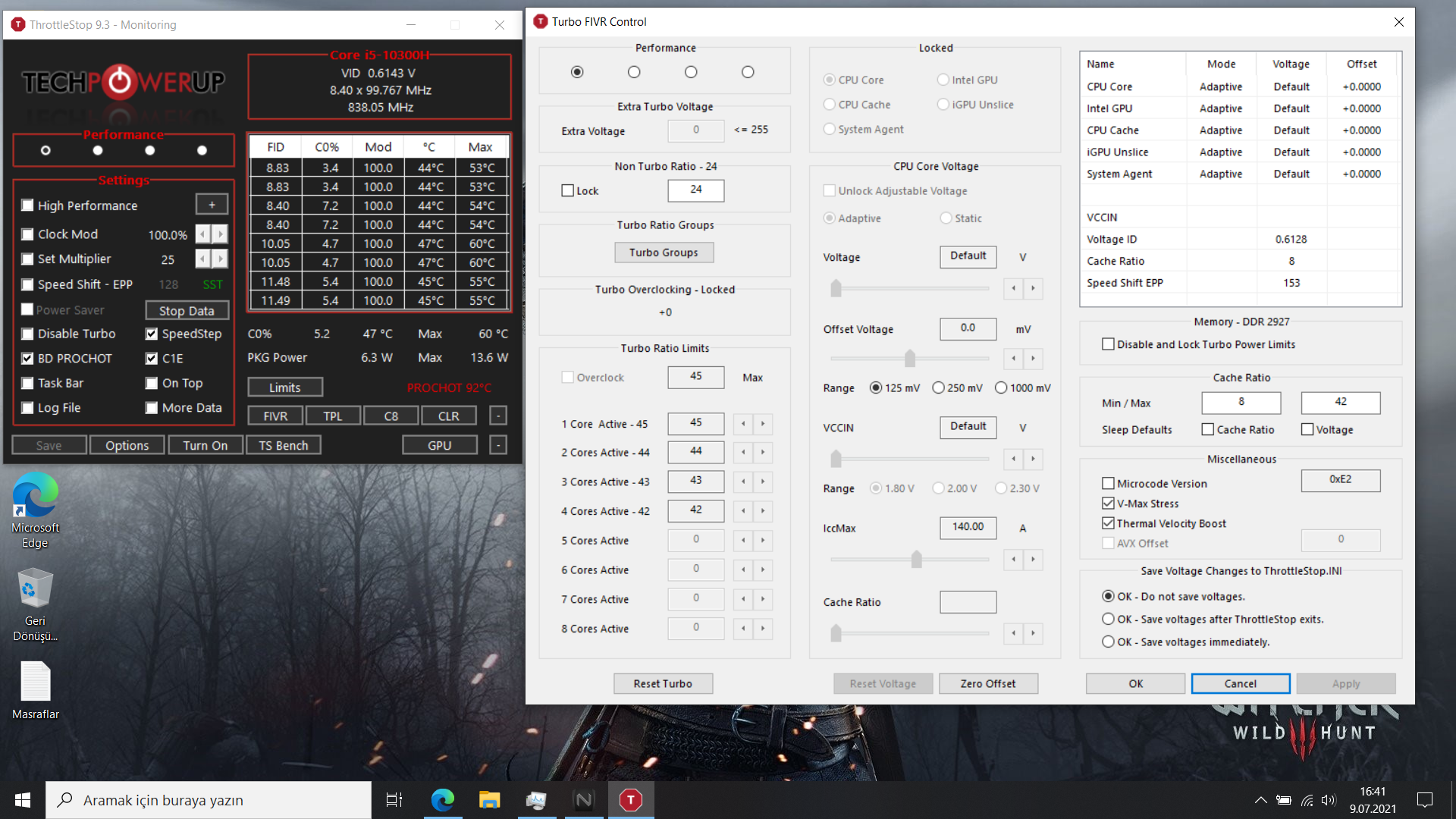Open the TPL window button

tap(332, 416)
